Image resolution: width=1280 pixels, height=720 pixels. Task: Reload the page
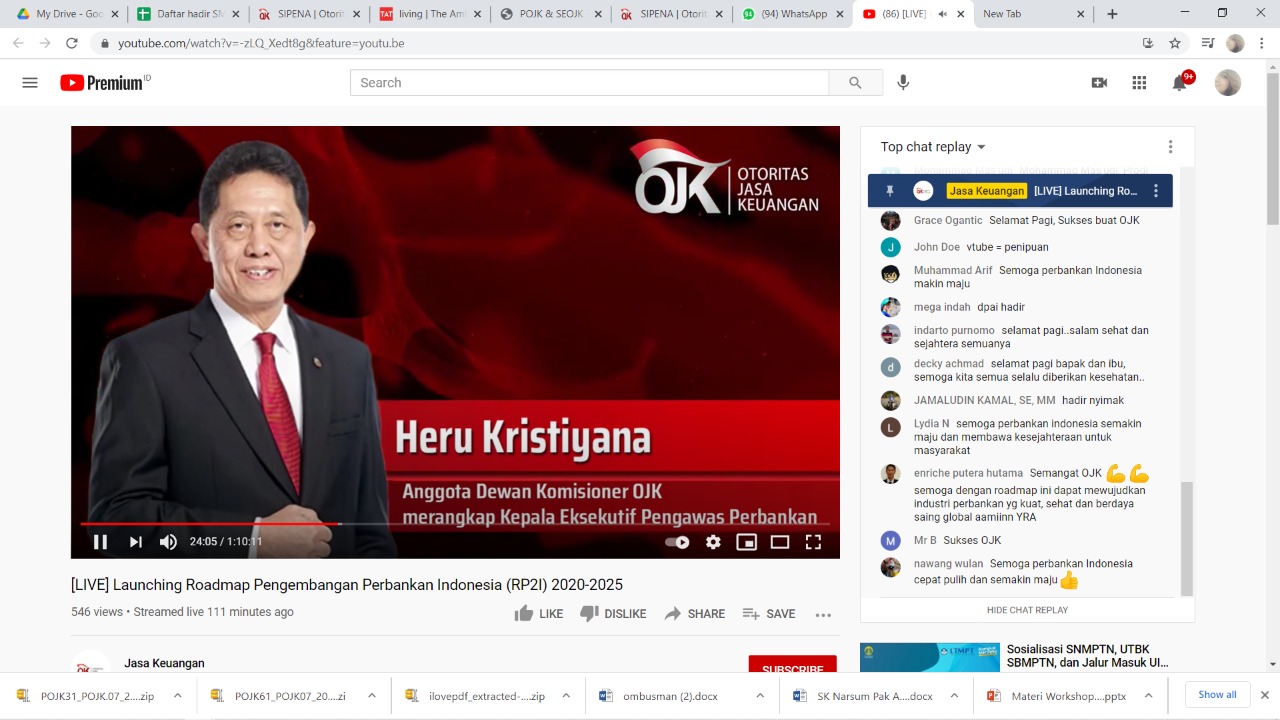tap(72, 44)
